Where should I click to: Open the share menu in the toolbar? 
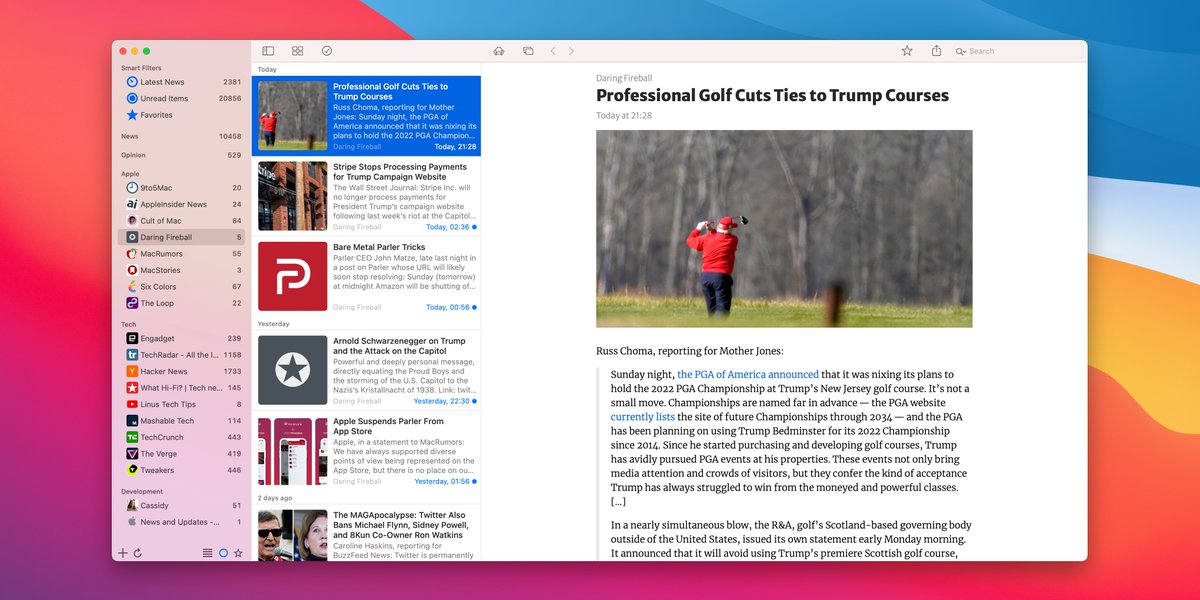(x=936, y=51)
